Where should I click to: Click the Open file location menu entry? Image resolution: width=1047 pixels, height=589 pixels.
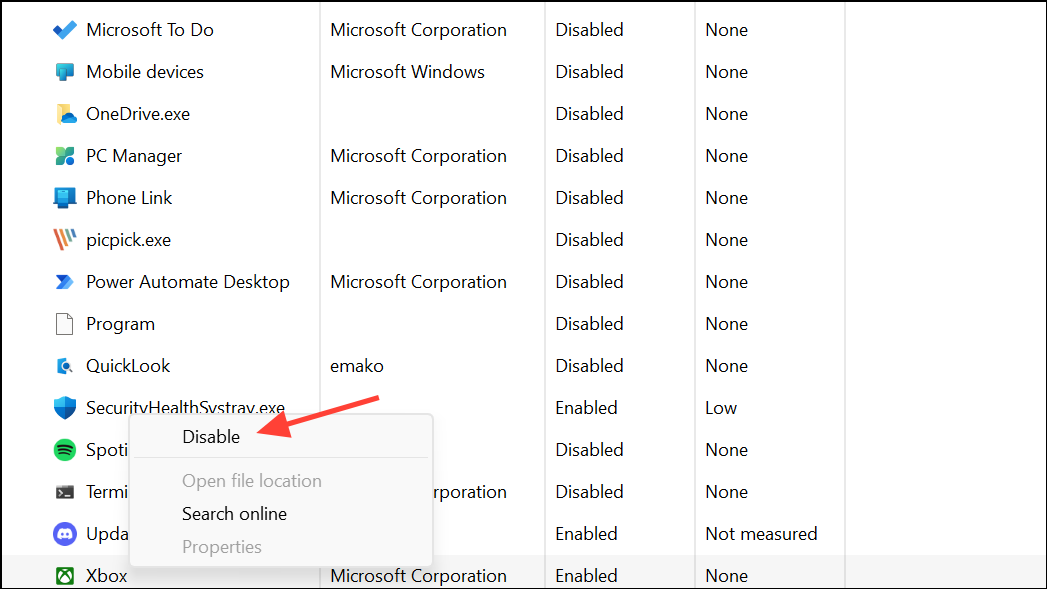(252, 481)
